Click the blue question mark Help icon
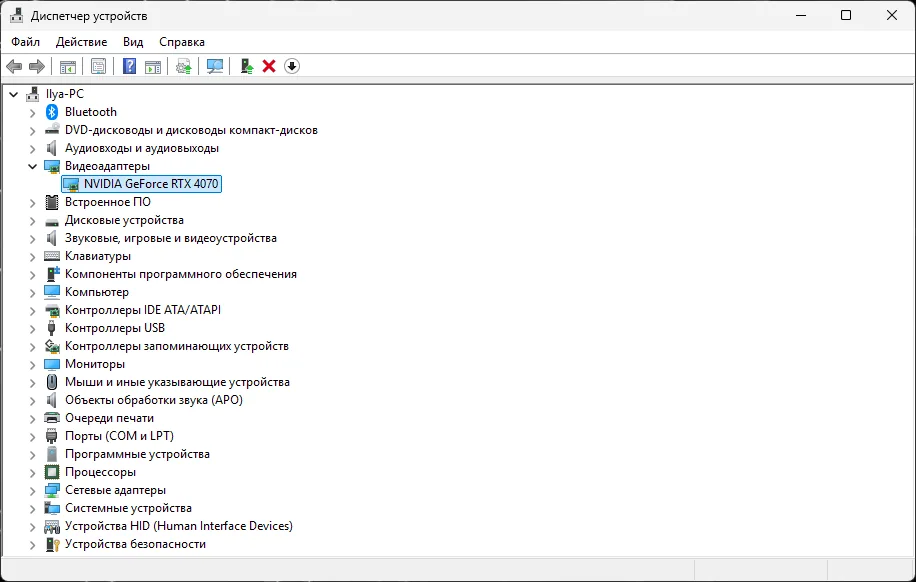916x582 pixels. [x=129, y=66]
